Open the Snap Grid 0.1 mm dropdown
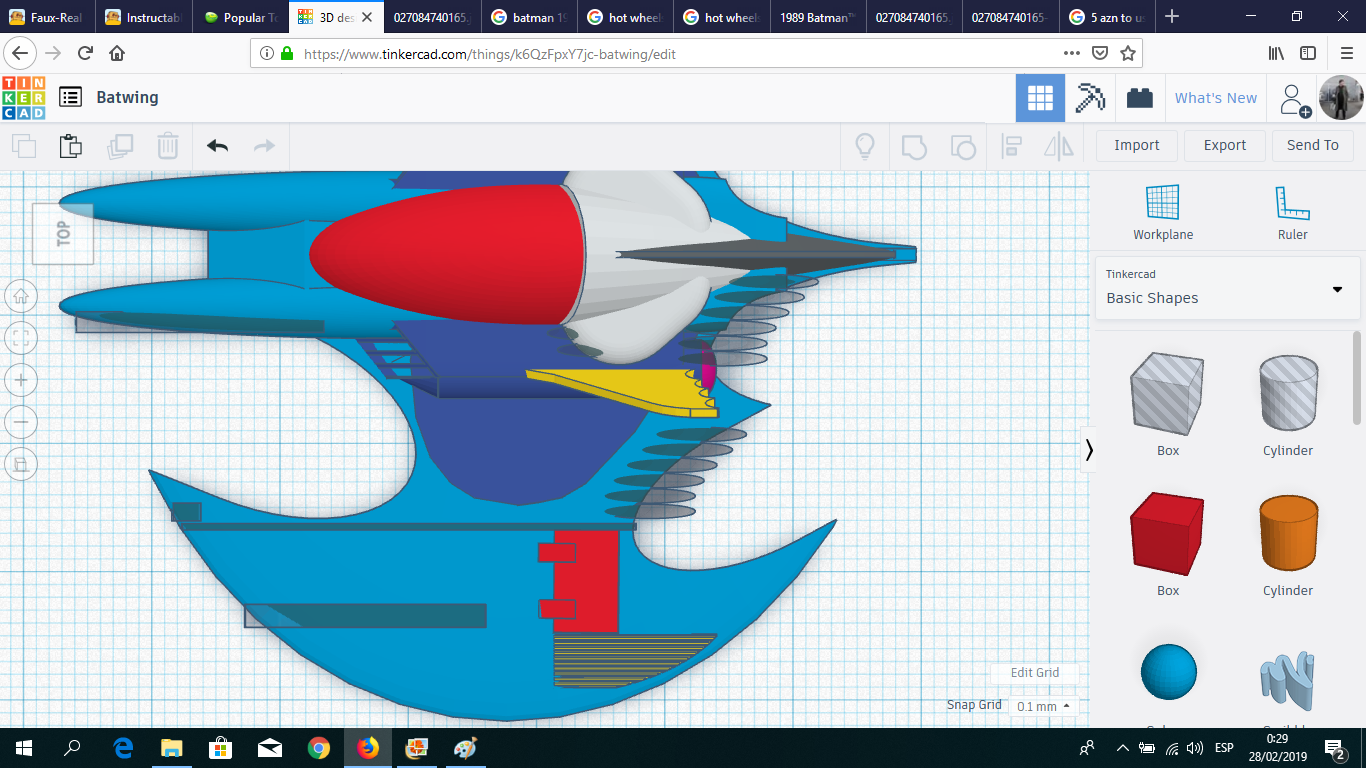1366x768 pixels. pos(1044,706)
